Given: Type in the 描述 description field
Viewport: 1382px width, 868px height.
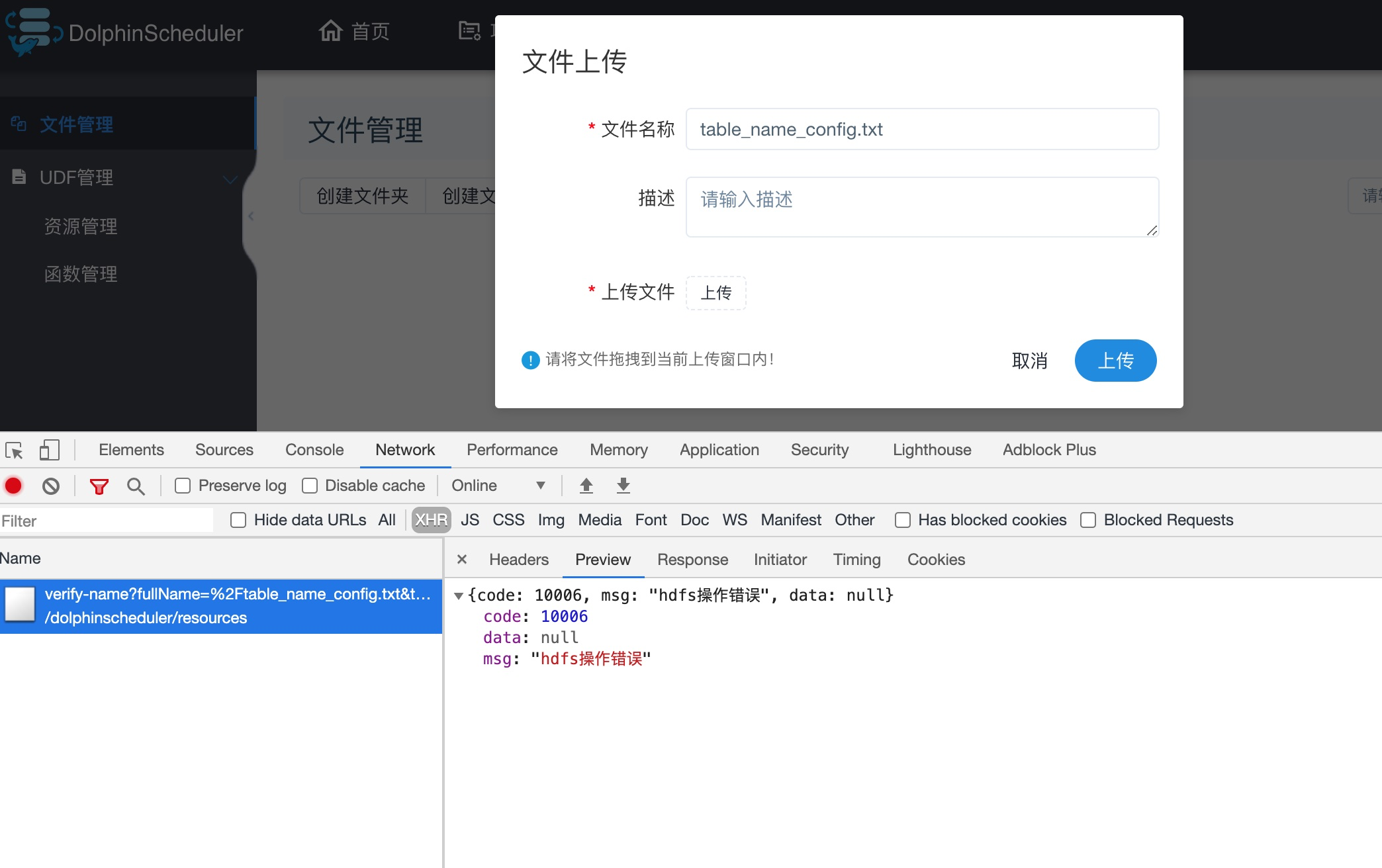Looking at the screenshot, I should click(922, 206).
